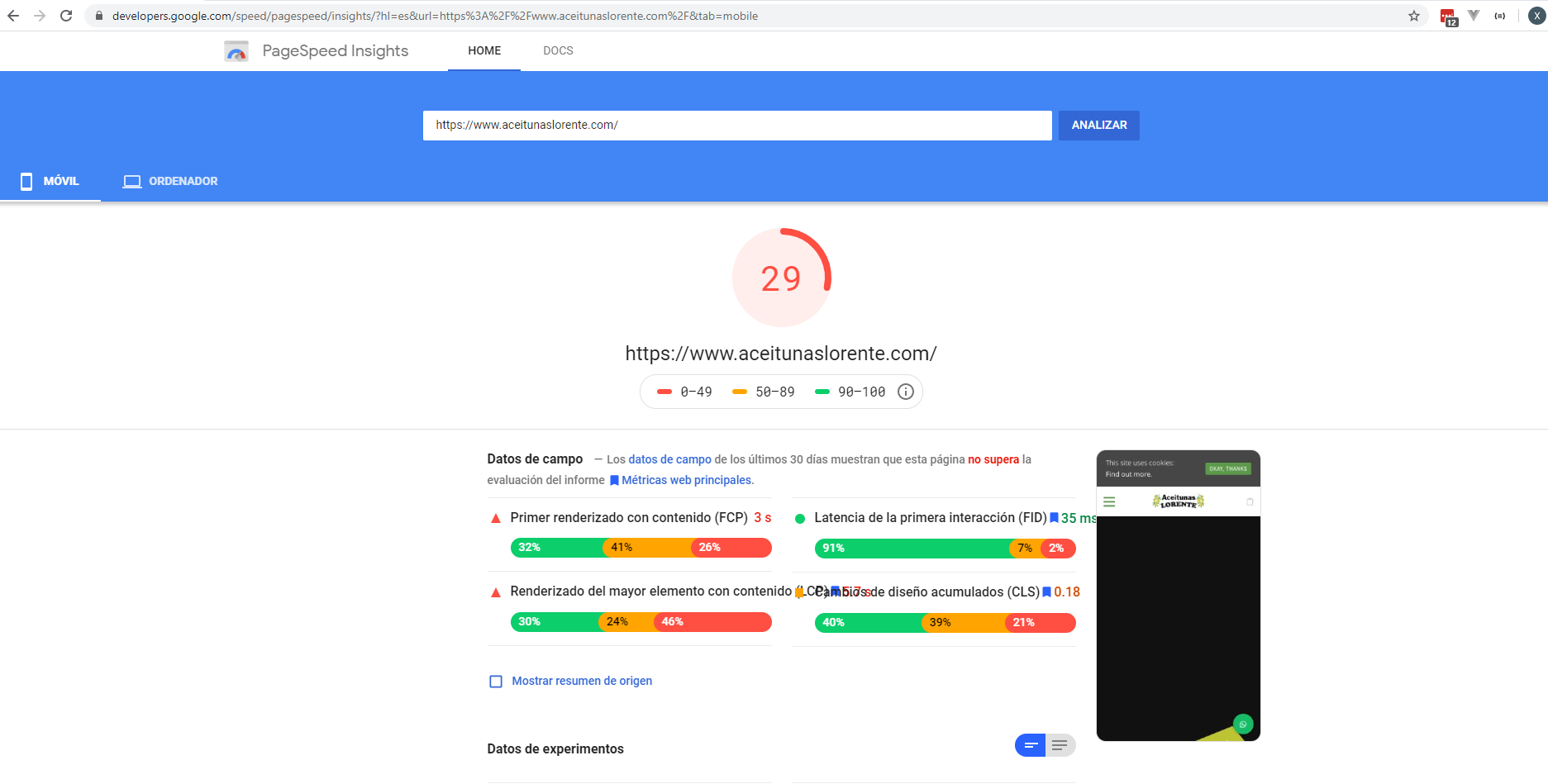Focus the URL input field
This screenshot has height=784, width=1548.
[x=736, y=126]
